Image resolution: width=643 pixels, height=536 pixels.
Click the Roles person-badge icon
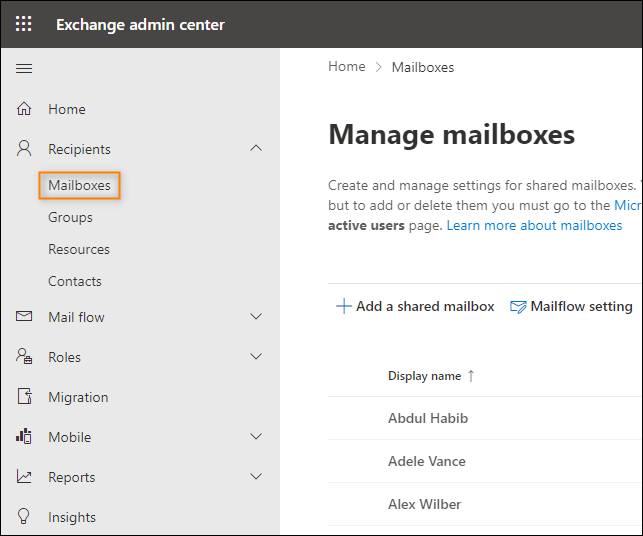(24, 356)
